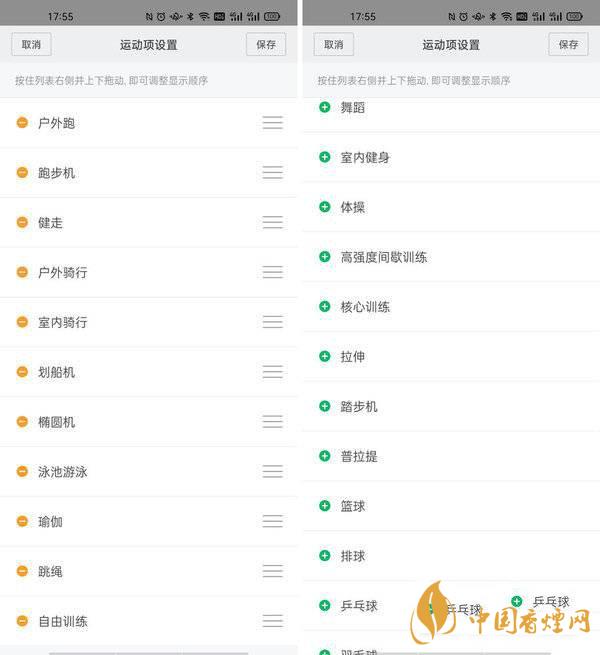
Task: Tap the reorder handle for 泳池游泳
Action: click(272, 471)
